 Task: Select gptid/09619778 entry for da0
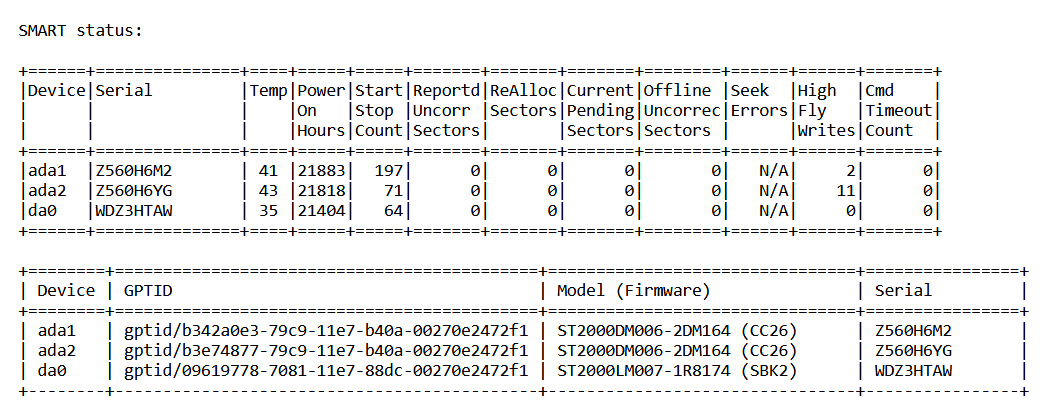click(326, 371)
